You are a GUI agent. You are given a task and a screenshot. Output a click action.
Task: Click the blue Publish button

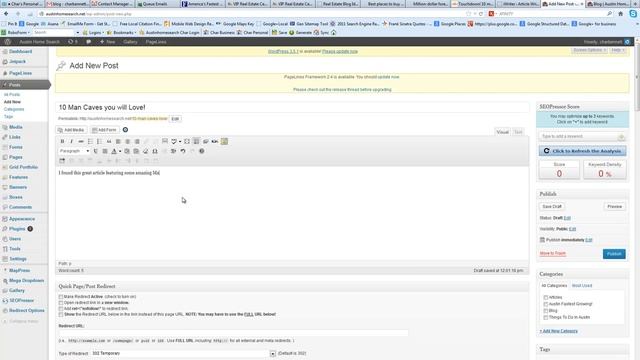tap(614, 254)
